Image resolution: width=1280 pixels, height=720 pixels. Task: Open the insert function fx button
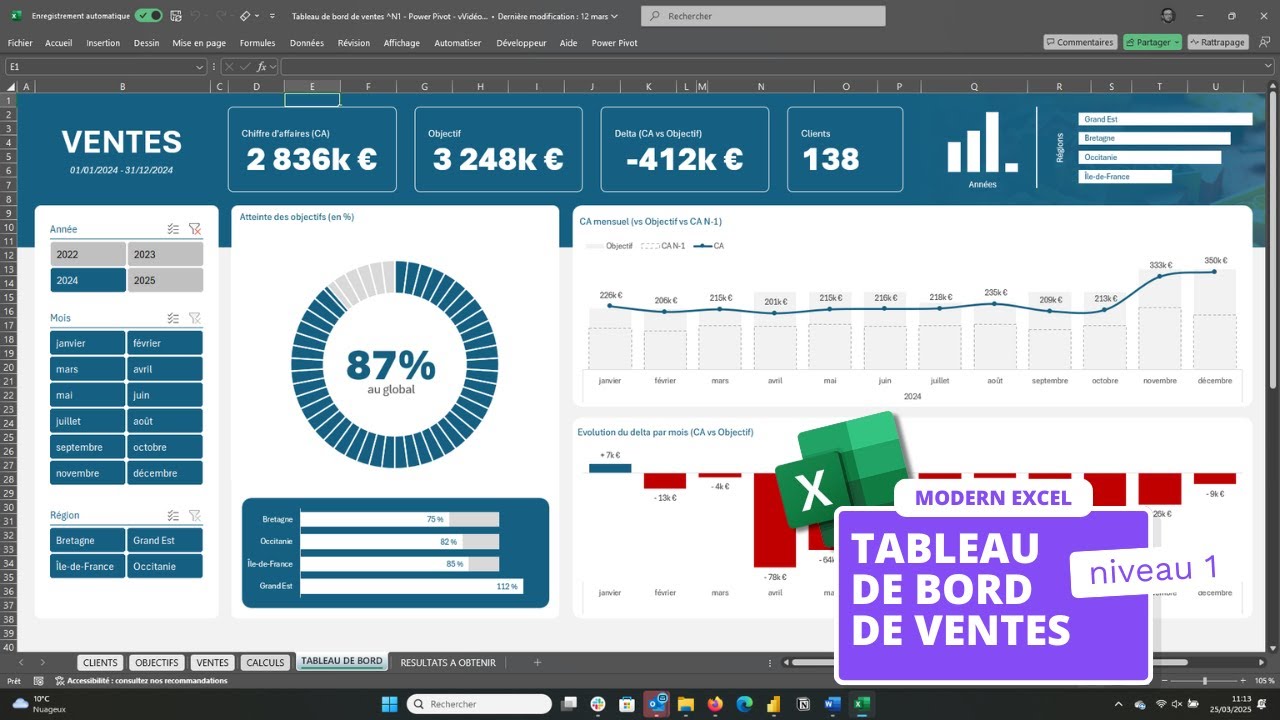pyautogui.click(x=262, y=66)
